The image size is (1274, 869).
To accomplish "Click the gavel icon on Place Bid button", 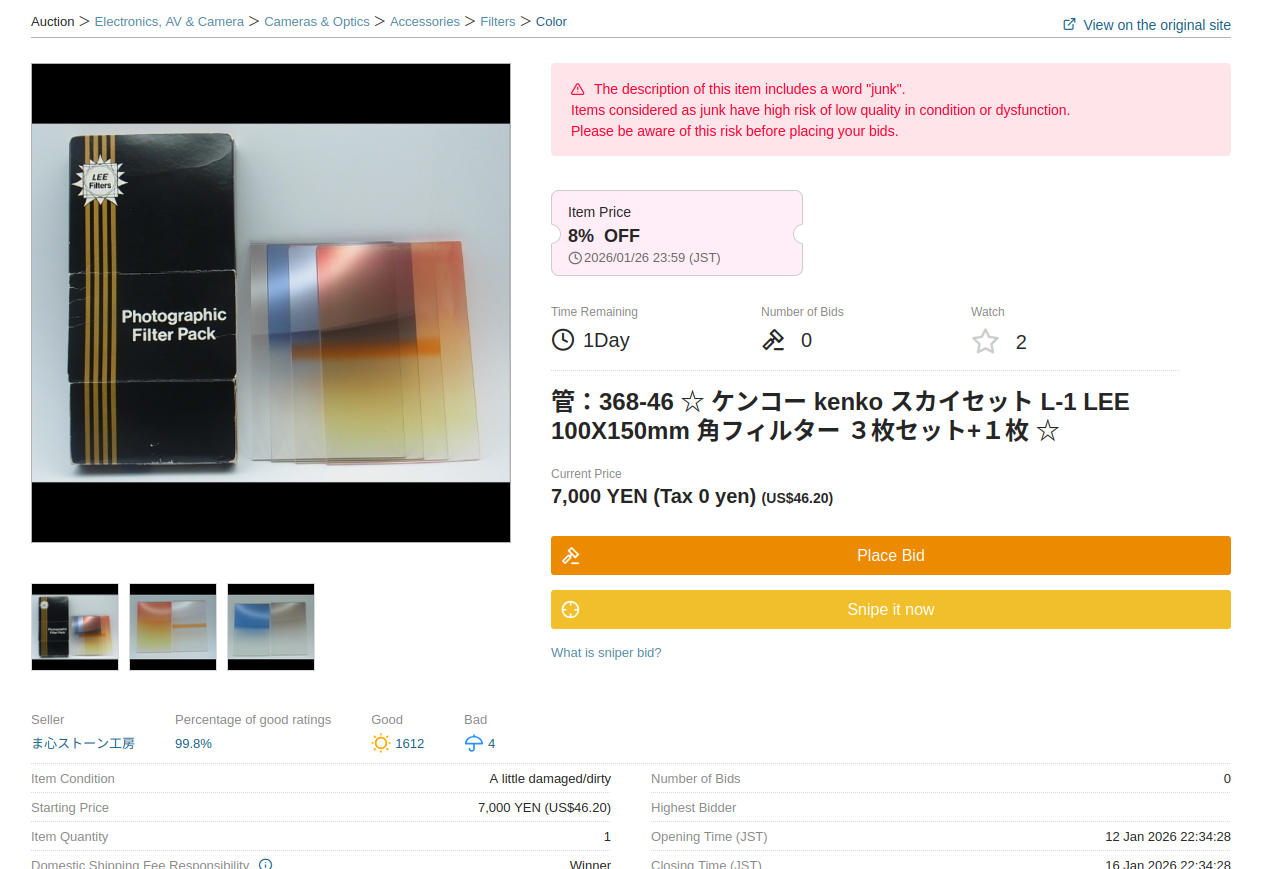I will click(571, 556).
